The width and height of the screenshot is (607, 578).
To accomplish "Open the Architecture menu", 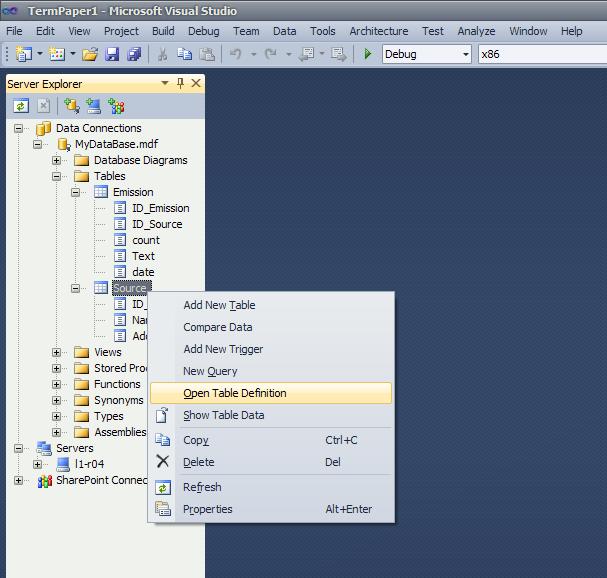I will pyautogui.click(x=379, y=31).
